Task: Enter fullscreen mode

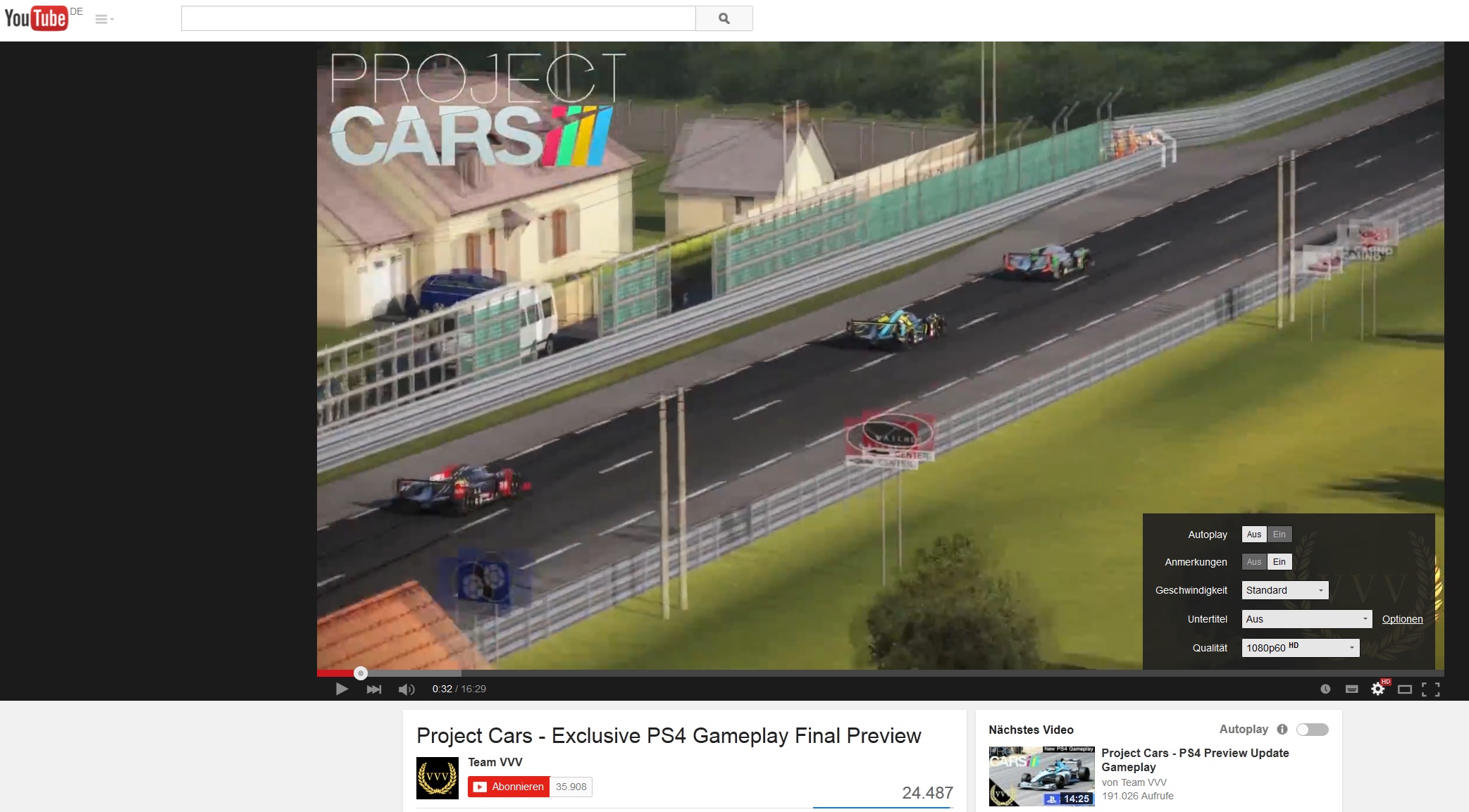Action: [x=1431, y=689]
